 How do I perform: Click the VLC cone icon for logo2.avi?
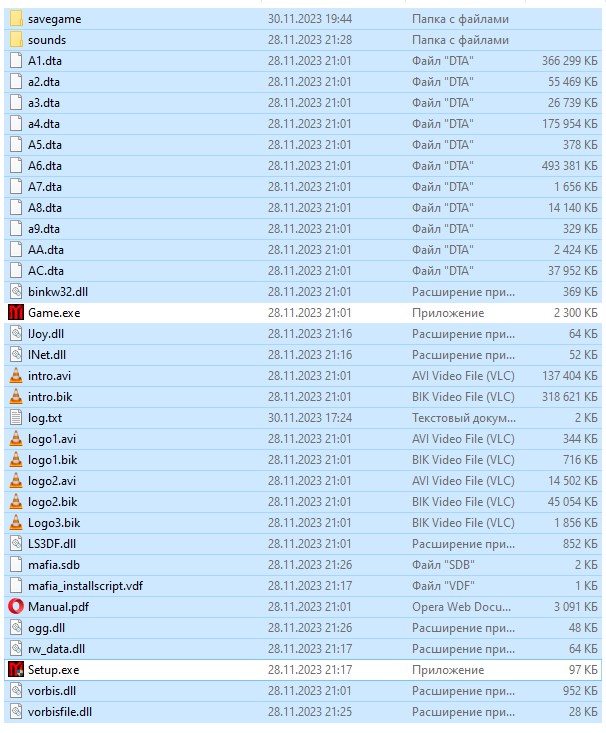16,481
